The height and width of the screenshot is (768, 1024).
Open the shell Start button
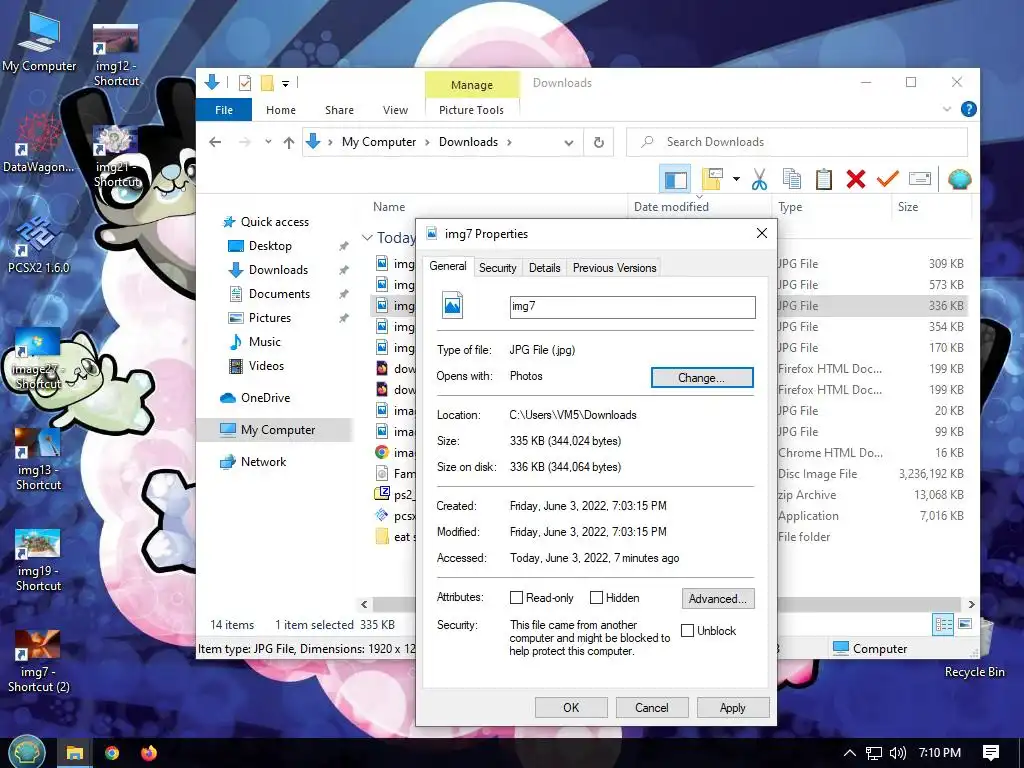coord(25,752)
